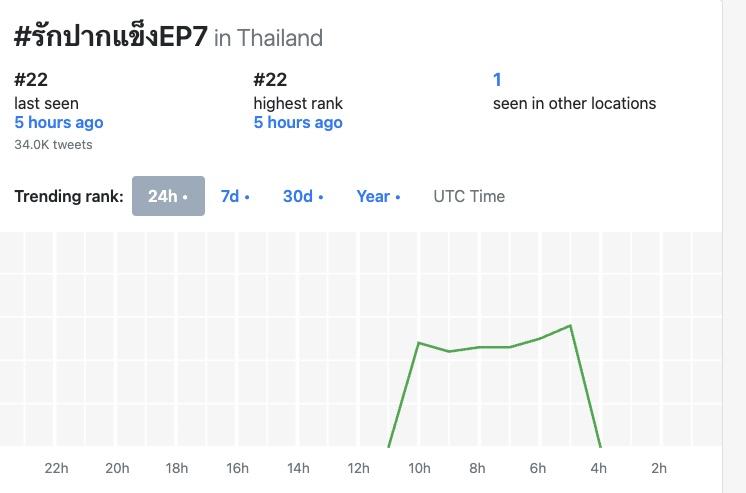Click the 12h axis label
This screenshot has height=493, width=746.
pos(358,468)
